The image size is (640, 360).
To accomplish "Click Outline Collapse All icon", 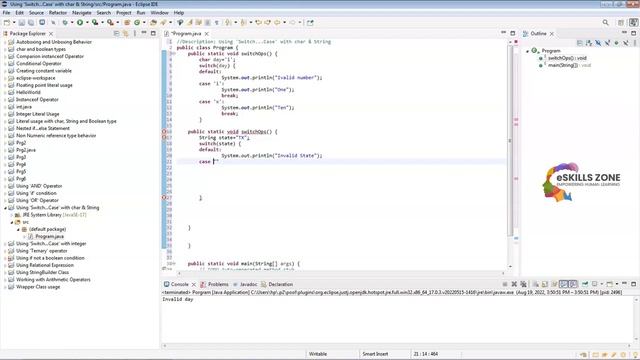I will pyautogui.click(x=580, y=43).
